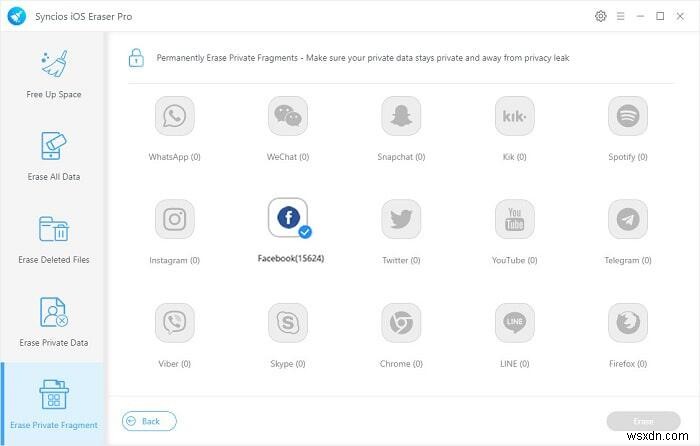Click the Snapchat (0) label
The image size is (700, 446).
tap(401, 157)
